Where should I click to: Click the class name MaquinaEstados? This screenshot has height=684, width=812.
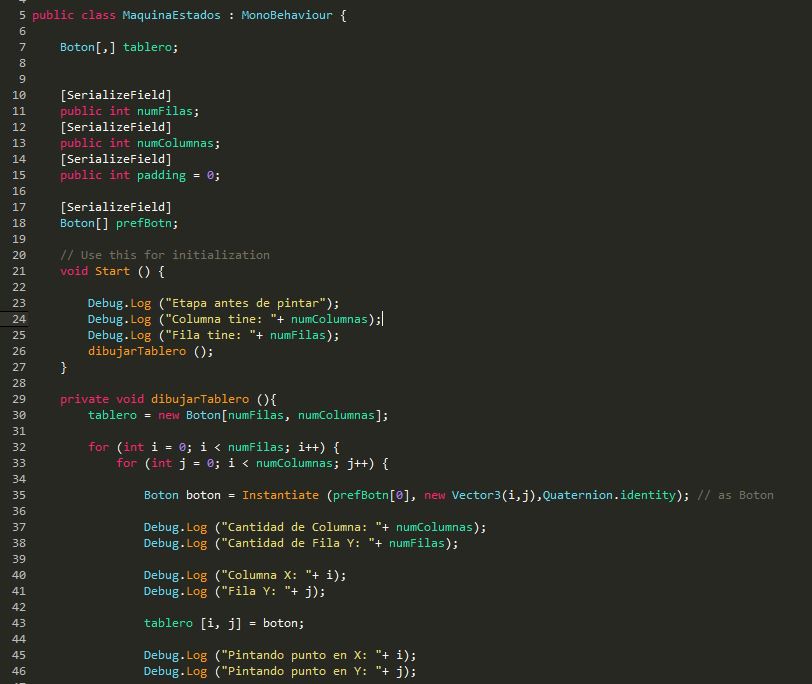(171, 15)
